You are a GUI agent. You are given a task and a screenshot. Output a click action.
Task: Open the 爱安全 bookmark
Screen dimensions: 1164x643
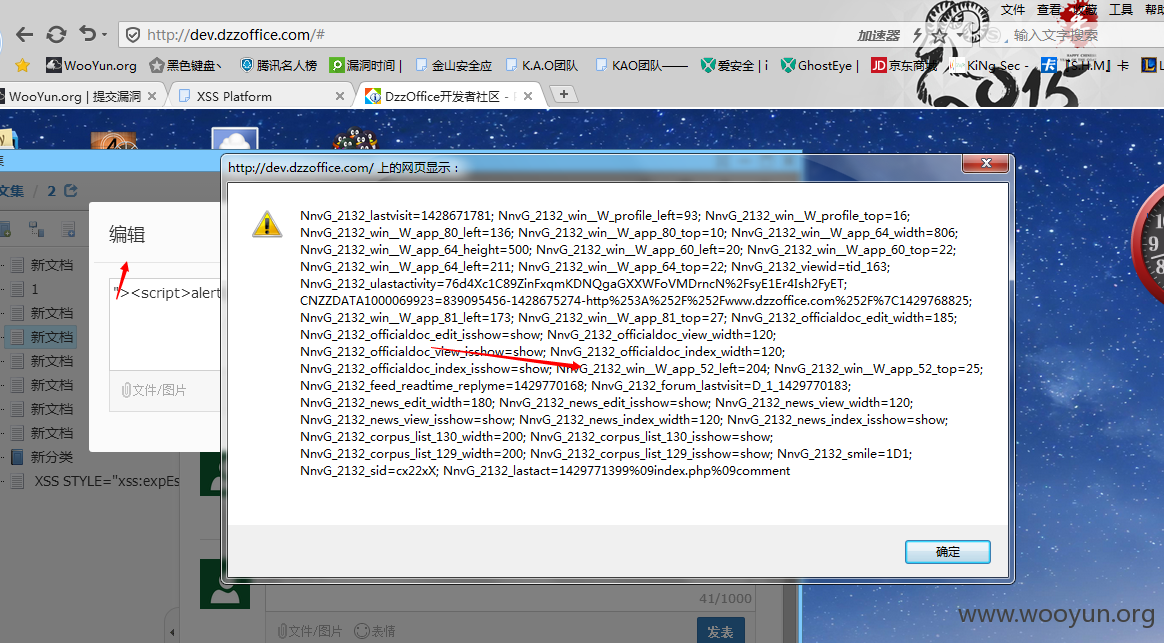coord(734,65)
